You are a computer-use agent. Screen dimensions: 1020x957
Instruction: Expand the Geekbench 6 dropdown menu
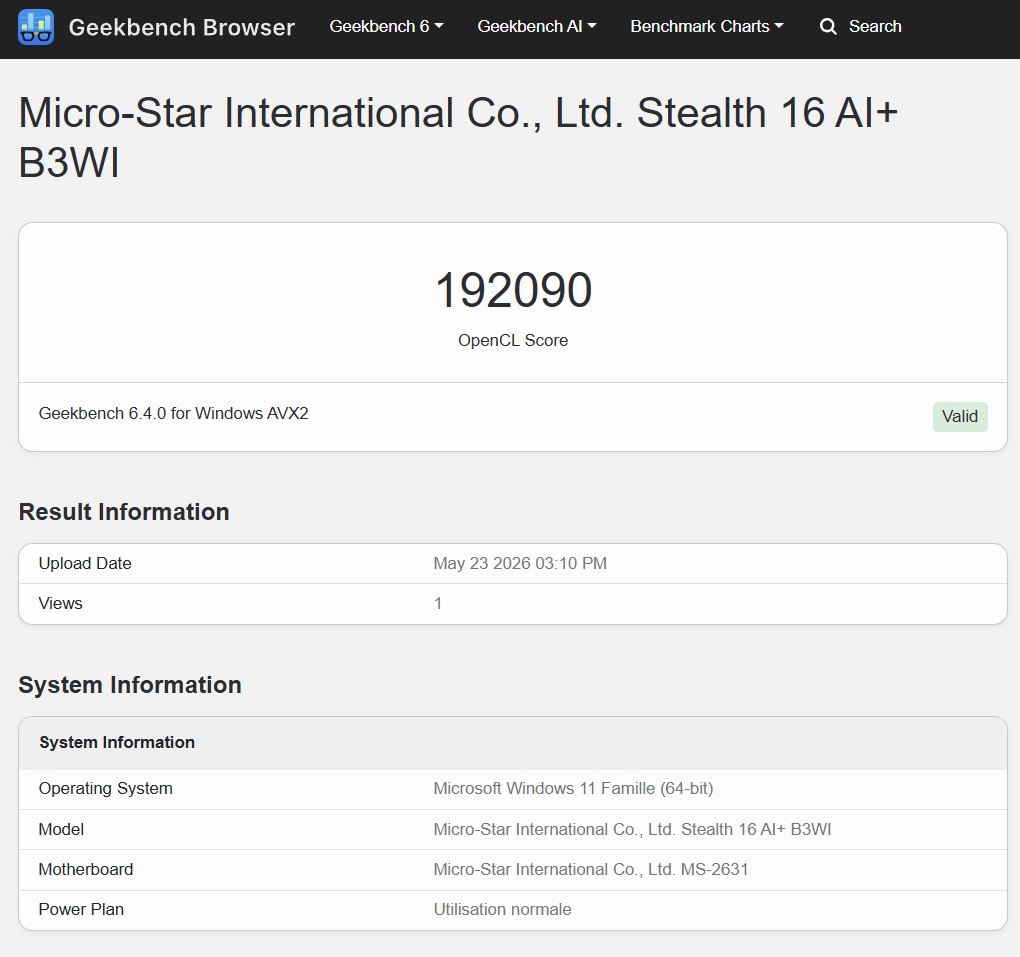point(386,26)
